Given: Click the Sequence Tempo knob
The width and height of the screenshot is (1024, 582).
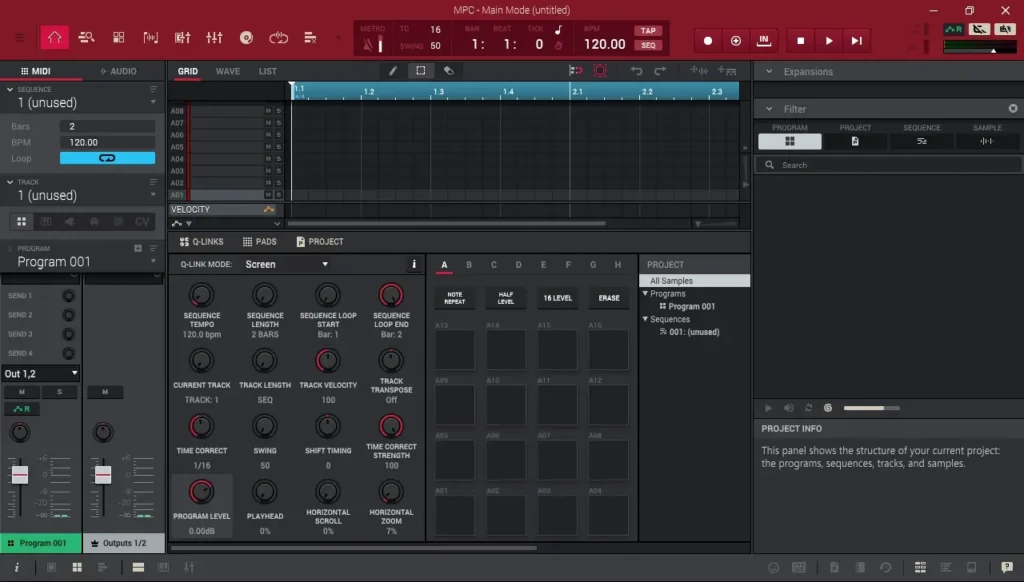Looking at the screenshot, I should 201,295.
